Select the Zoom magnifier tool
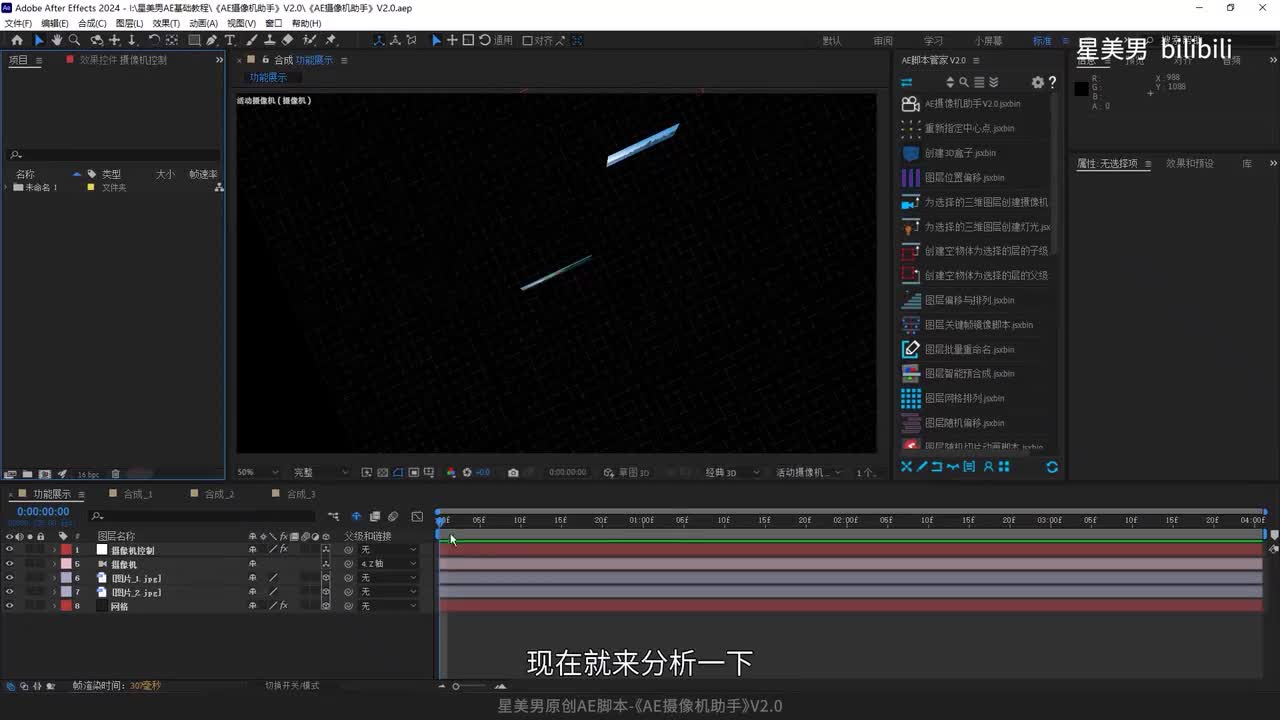 tap(75, 40)
